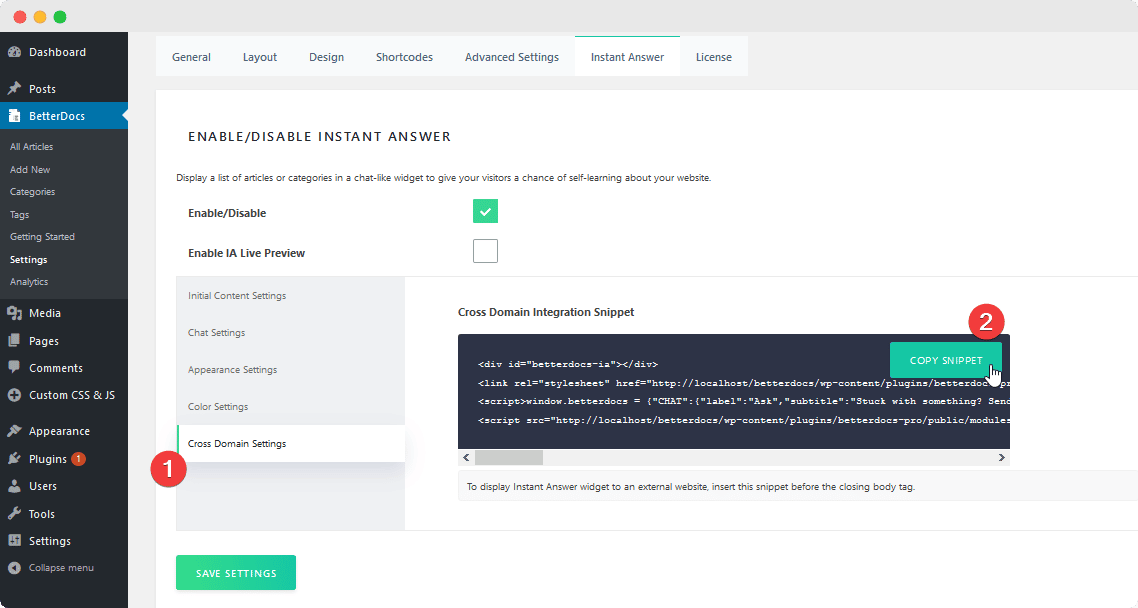
Task: Click the Save Settings button
Action: tap(236, 573)
